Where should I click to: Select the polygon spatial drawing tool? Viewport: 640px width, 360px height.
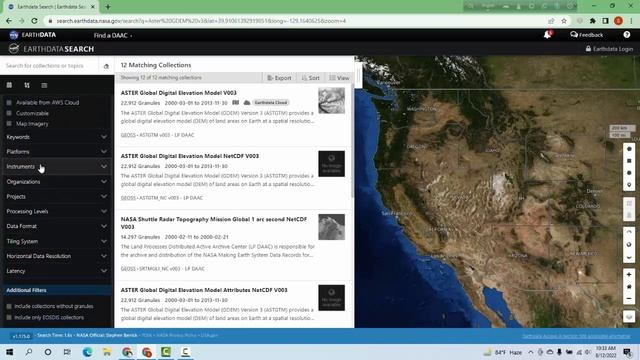[x=629, y=149]
